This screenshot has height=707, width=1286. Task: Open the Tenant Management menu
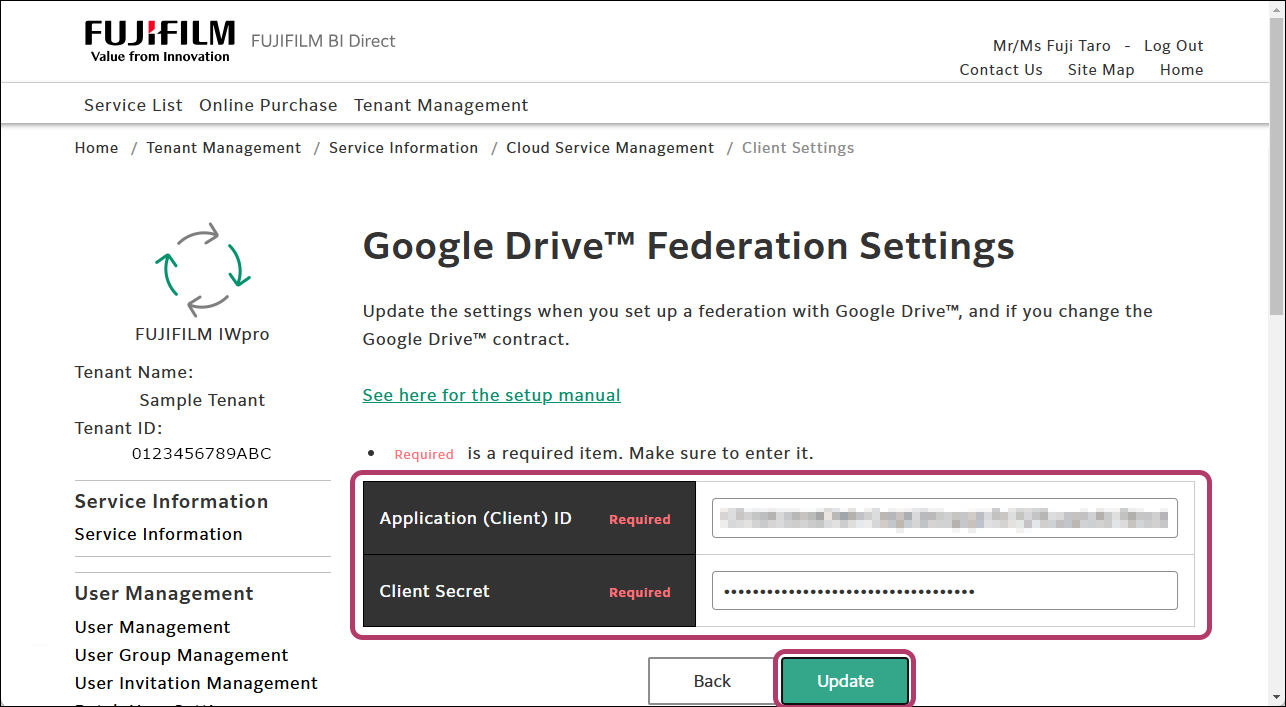point(441,105)
